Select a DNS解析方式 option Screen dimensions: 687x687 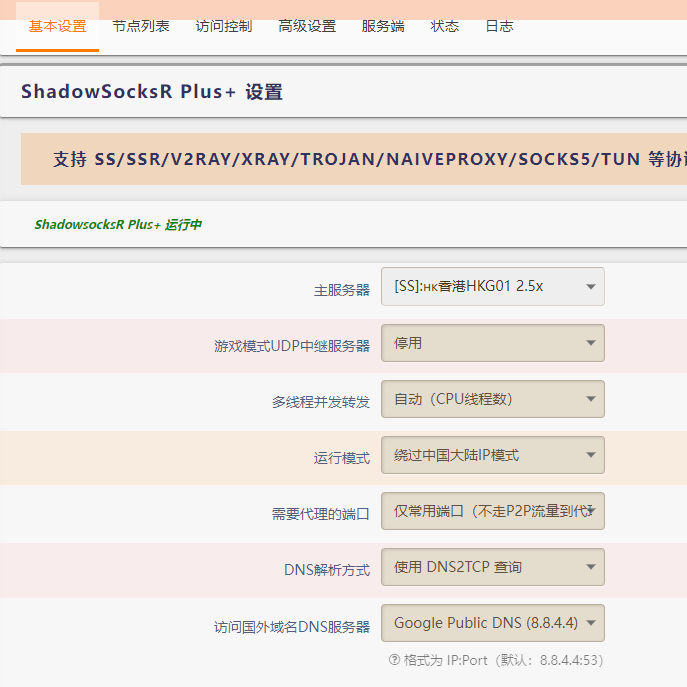493,567
